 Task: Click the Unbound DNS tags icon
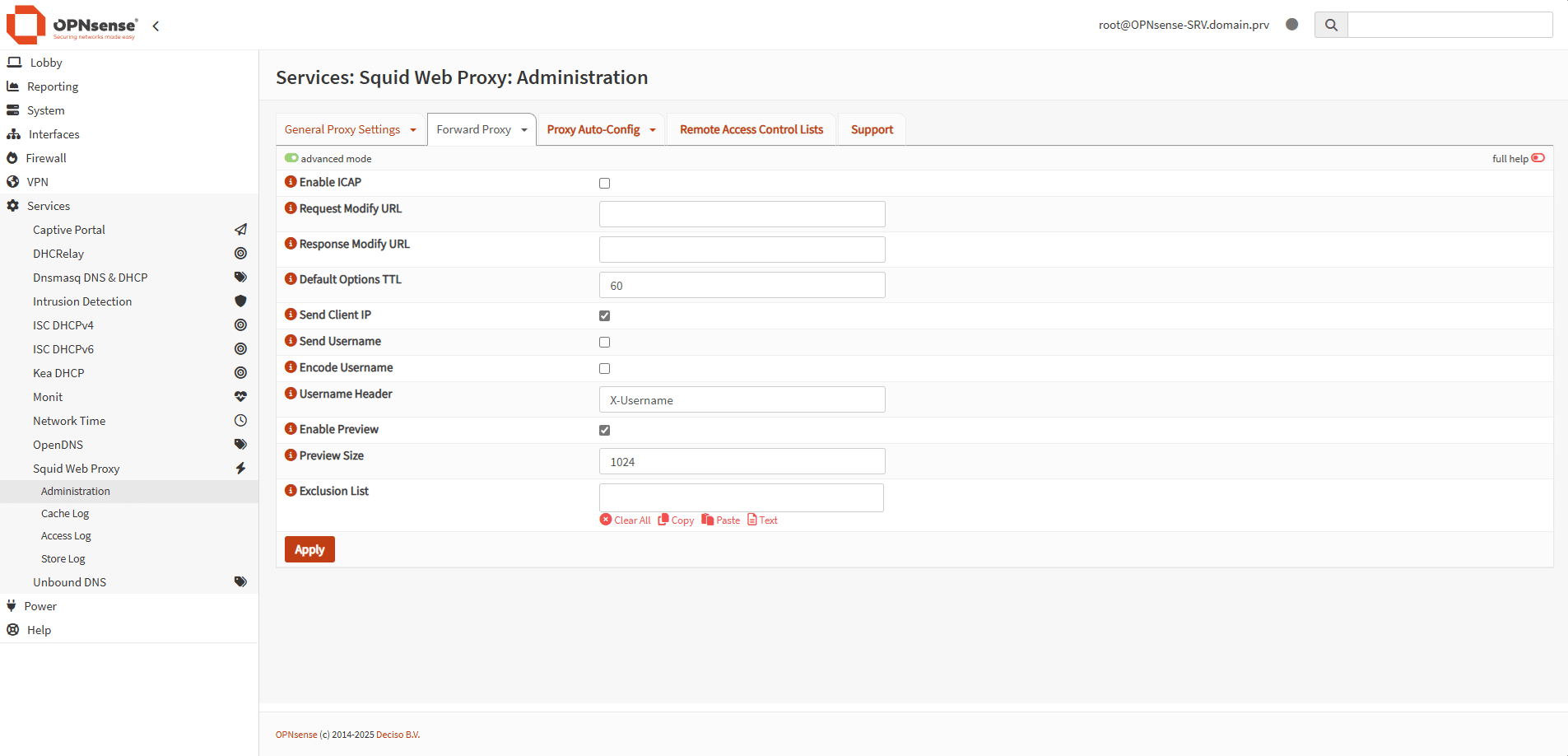point(240,582)
